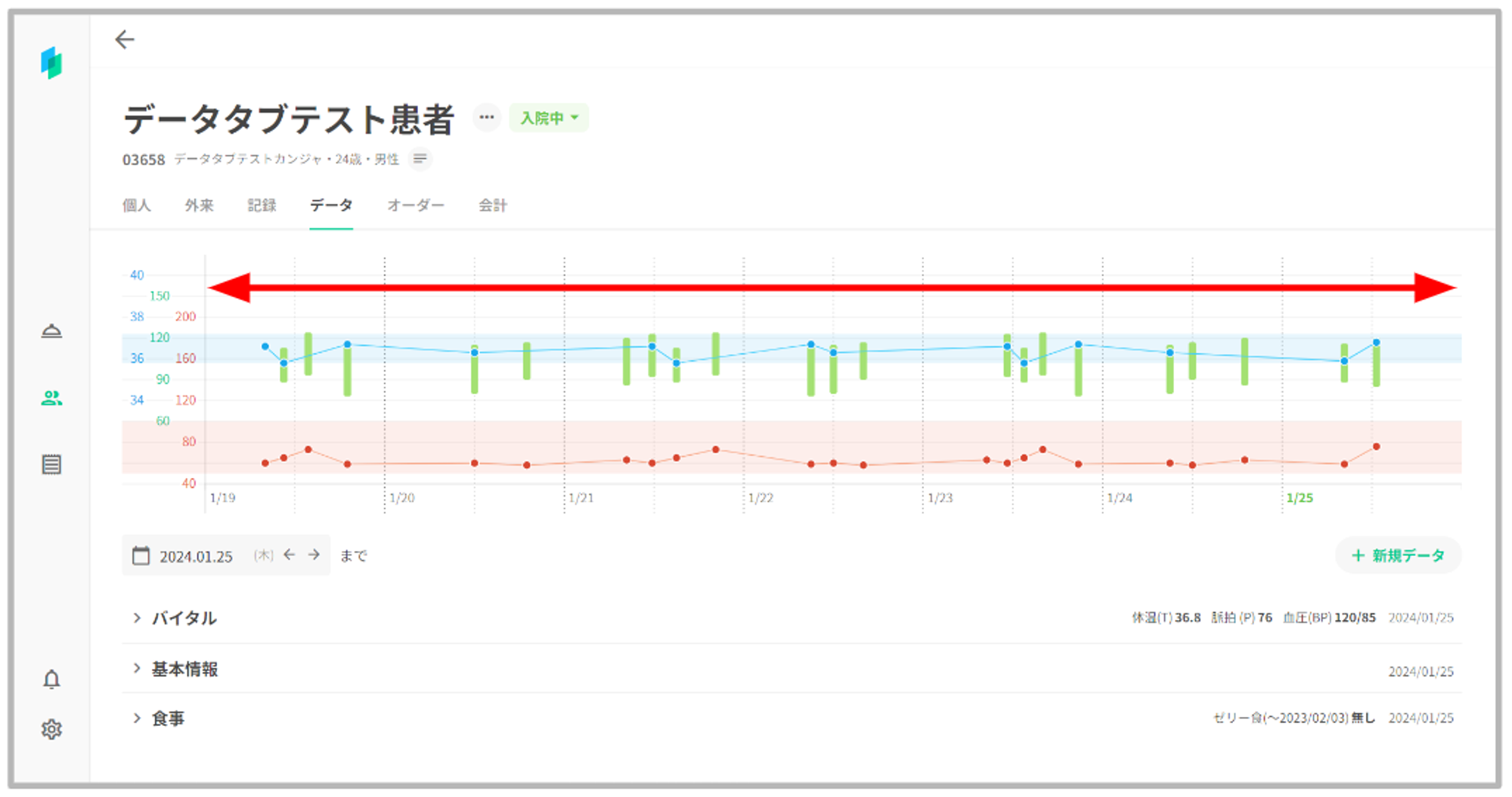Click patient ID 03658

(144, 160)
